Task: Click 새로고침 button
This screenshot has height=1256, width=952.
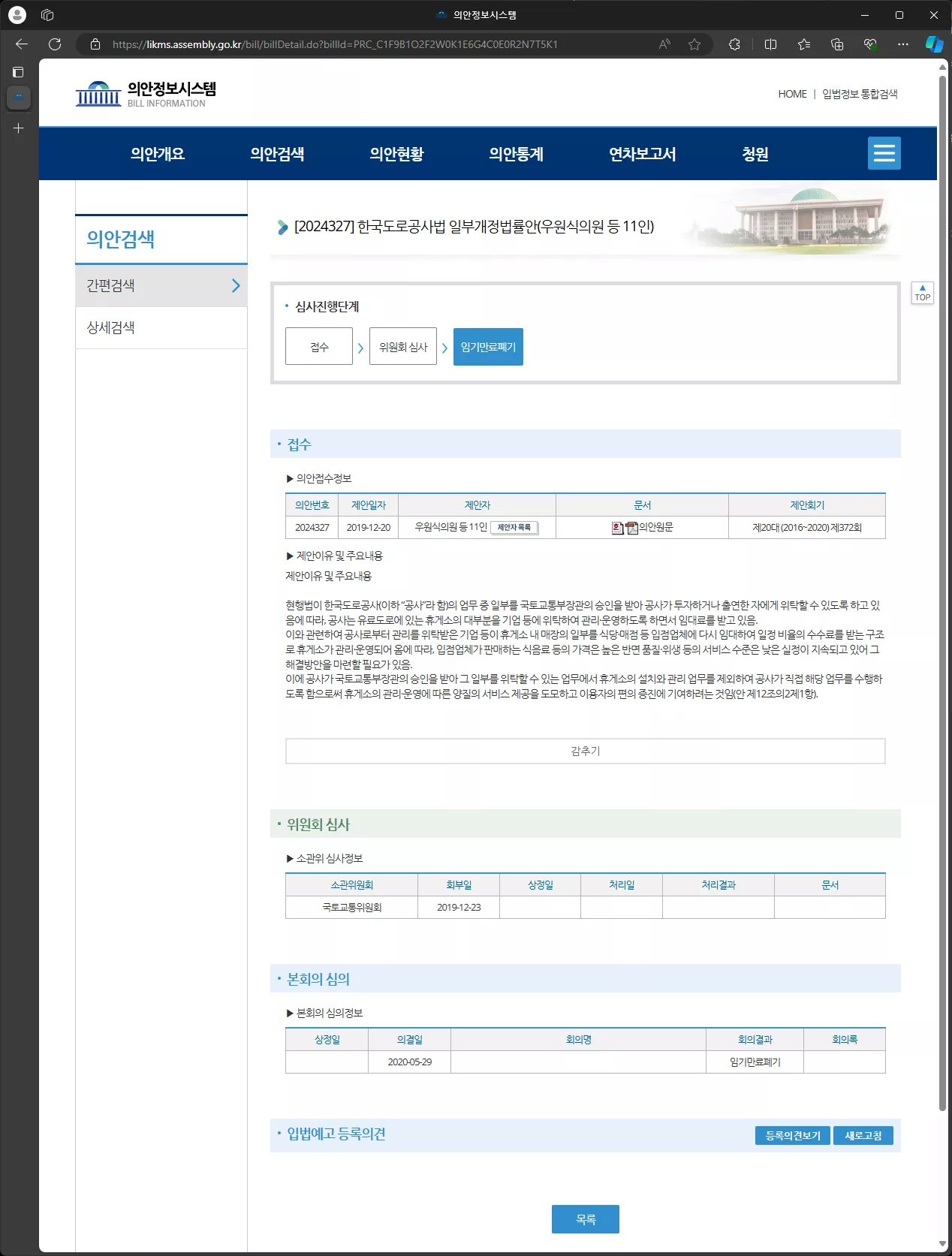Action: click(x=863, y=1135)
